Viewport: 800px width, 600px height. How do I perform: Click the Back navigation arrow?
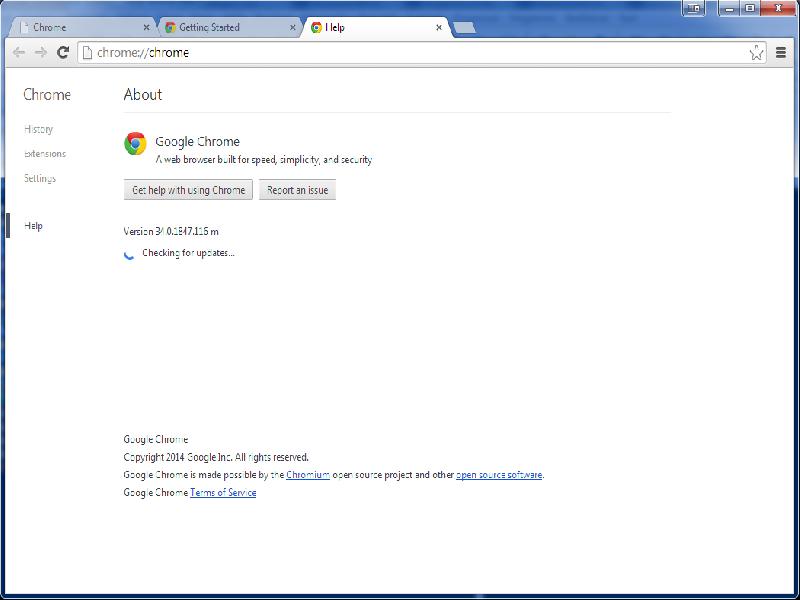pos(19,53)
